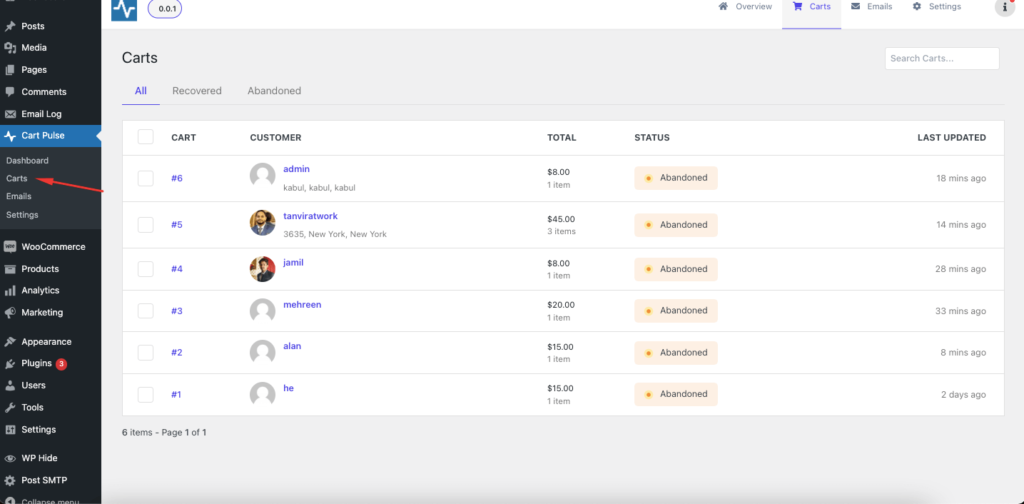Viewport: 1024px width, 504px height.
Task: Check the box for cart #5
Action: [x=146, y=225]
